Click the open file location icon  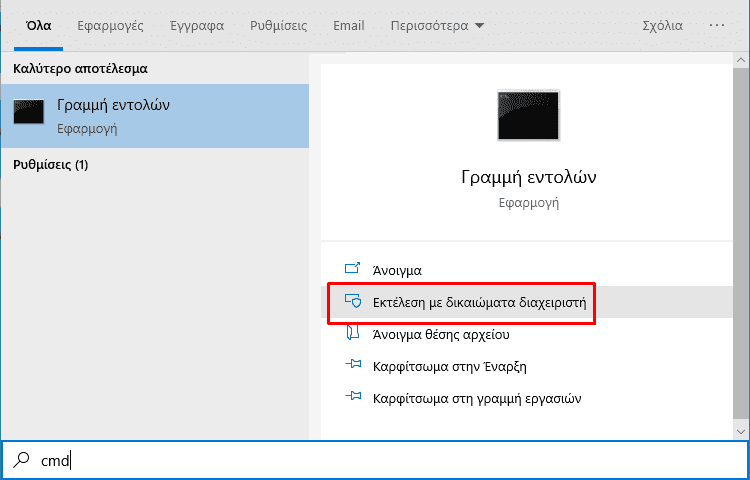352,334
